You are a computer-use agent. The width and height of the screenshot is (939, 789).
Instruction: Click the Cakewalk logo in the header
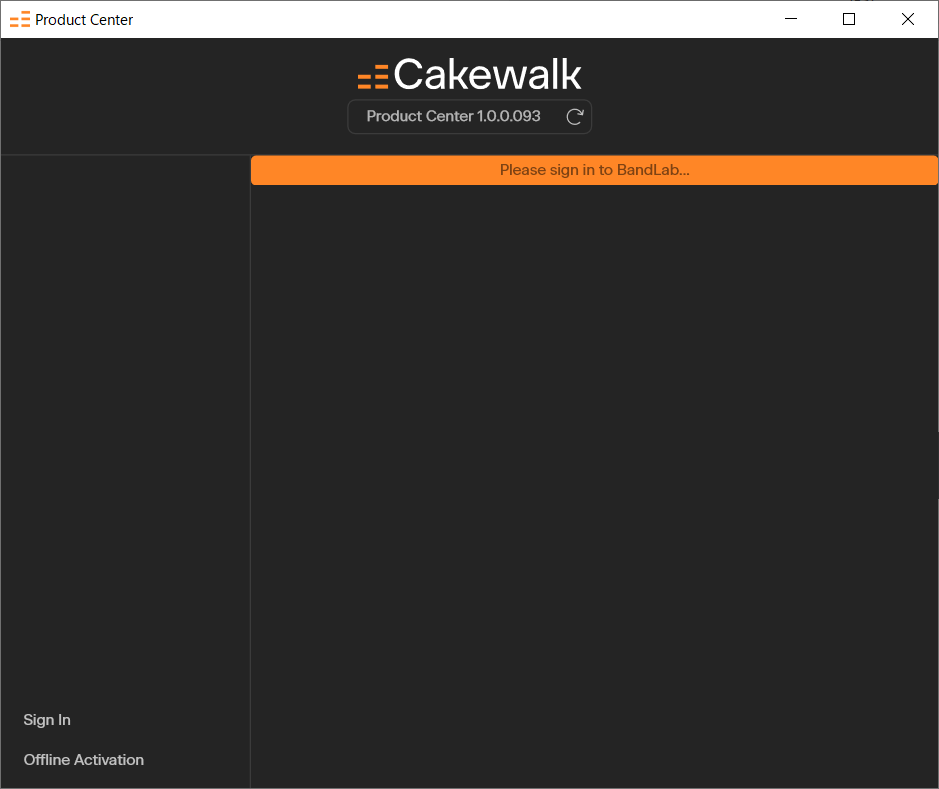point(470,75)
